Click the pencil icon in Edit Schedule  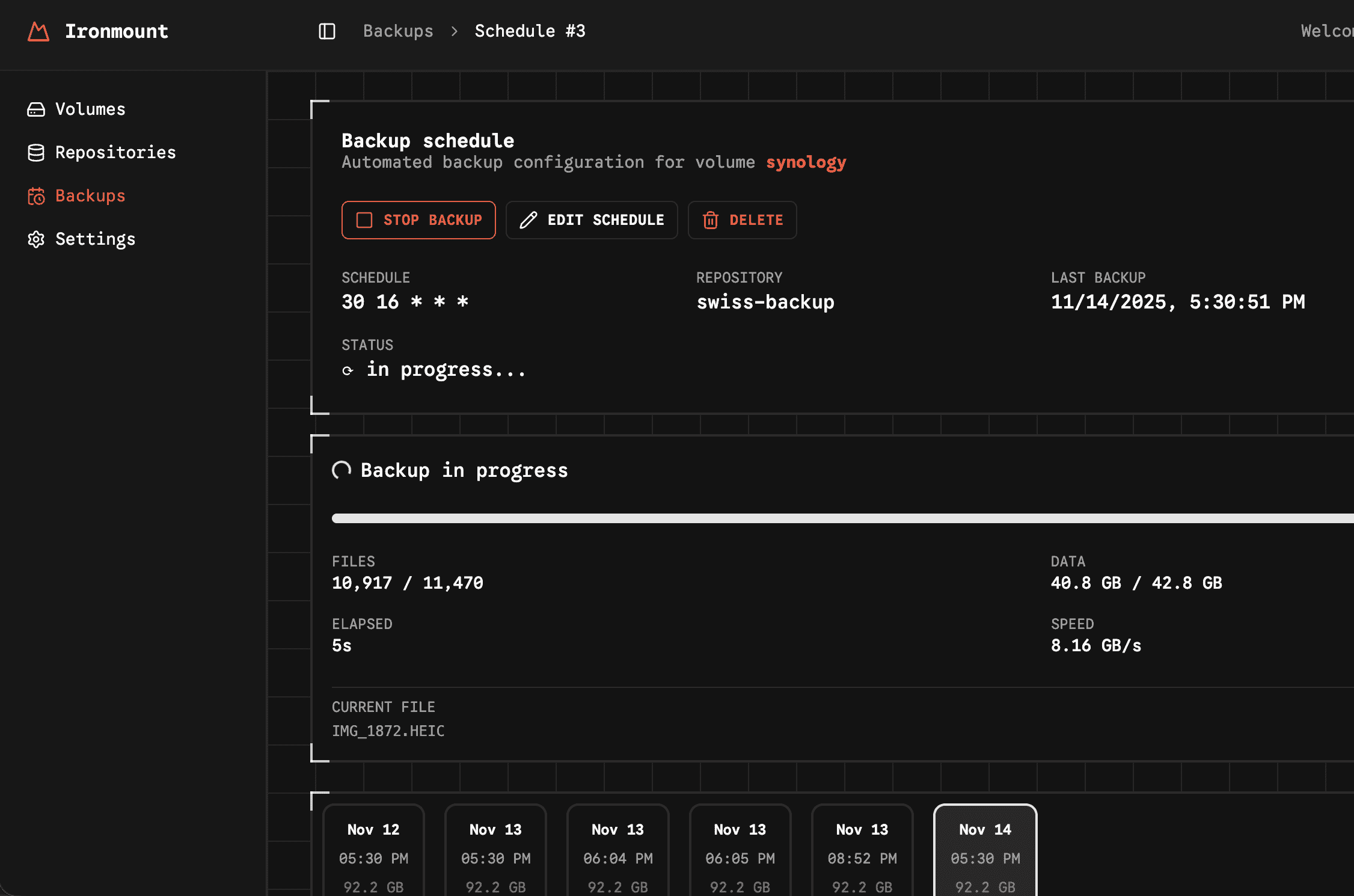coord(528,220)
